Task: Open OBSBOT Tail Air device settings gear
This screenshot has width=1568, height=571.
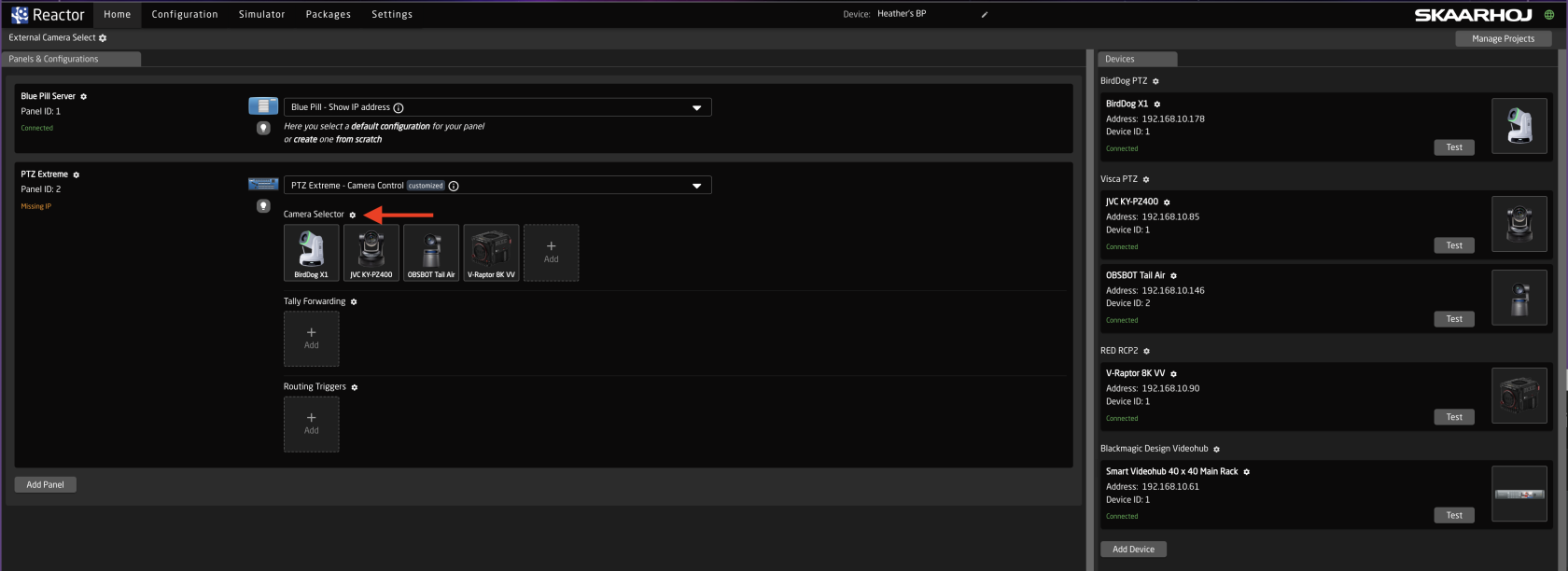Action: (1173, 276)
